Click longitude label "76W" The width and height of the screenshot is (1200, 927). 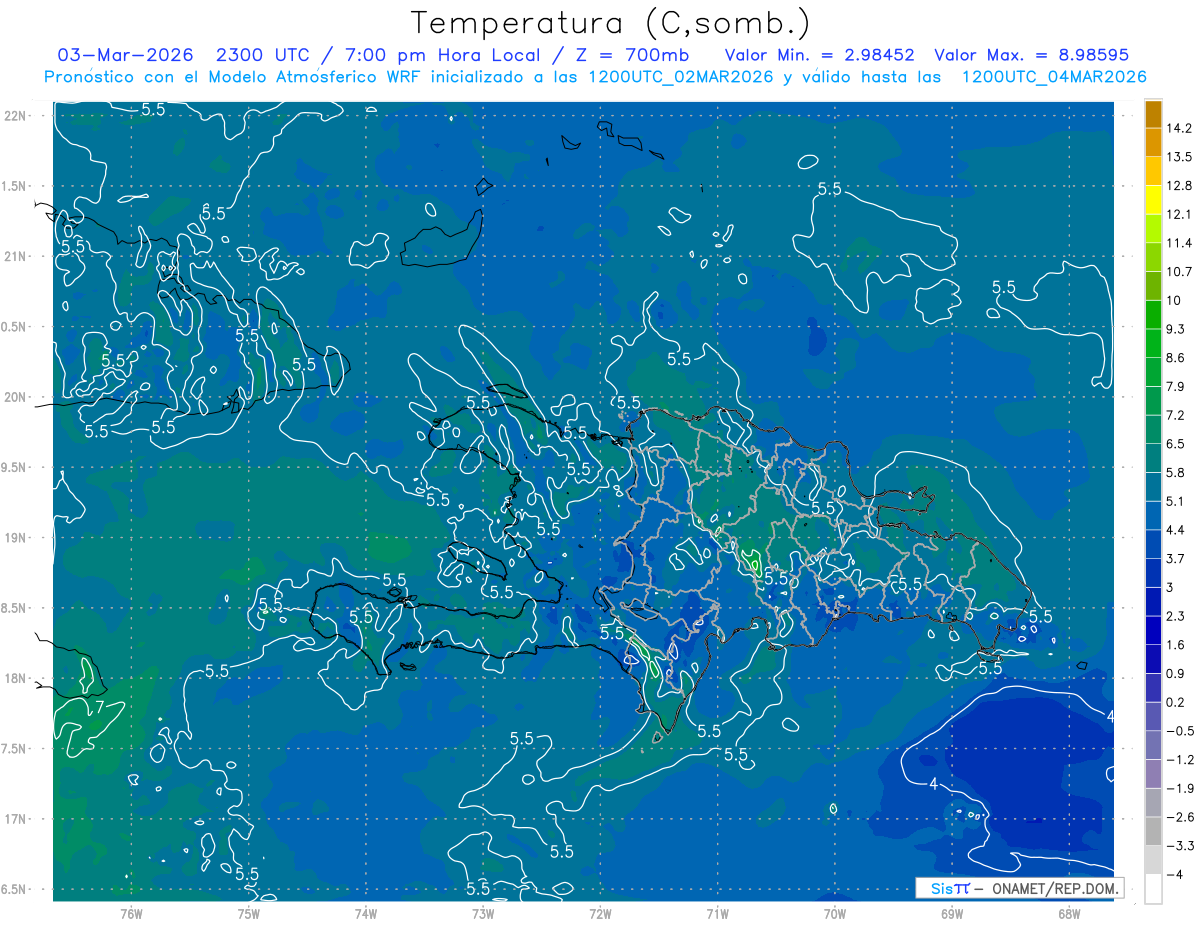click(131, 914)
